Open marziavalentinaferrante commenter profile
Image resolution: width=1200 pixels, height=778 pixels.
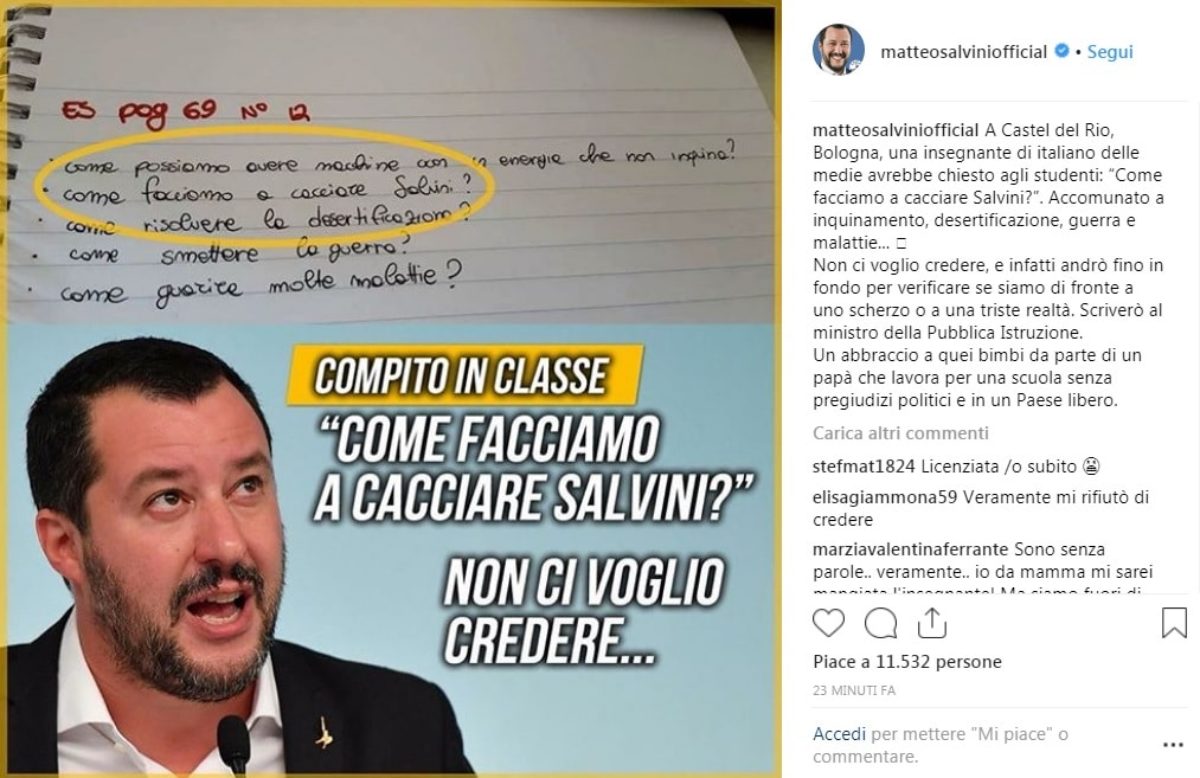(x=911, y=549)
